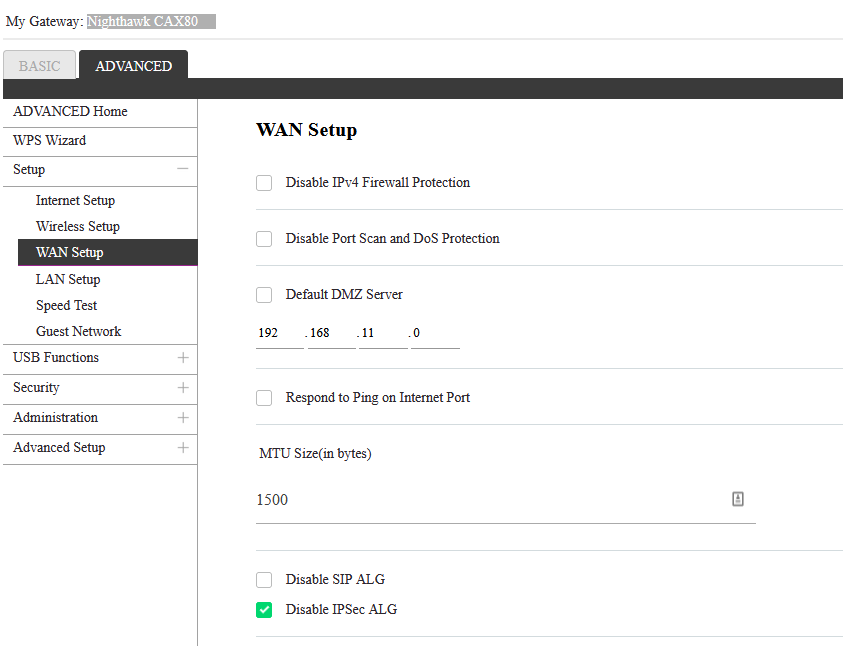Image resolution: width=843 pixels, height=646 pixels.
Task: Enable Disable IPv4 Firewall Protection checkbox
Action: click(264, 183)
